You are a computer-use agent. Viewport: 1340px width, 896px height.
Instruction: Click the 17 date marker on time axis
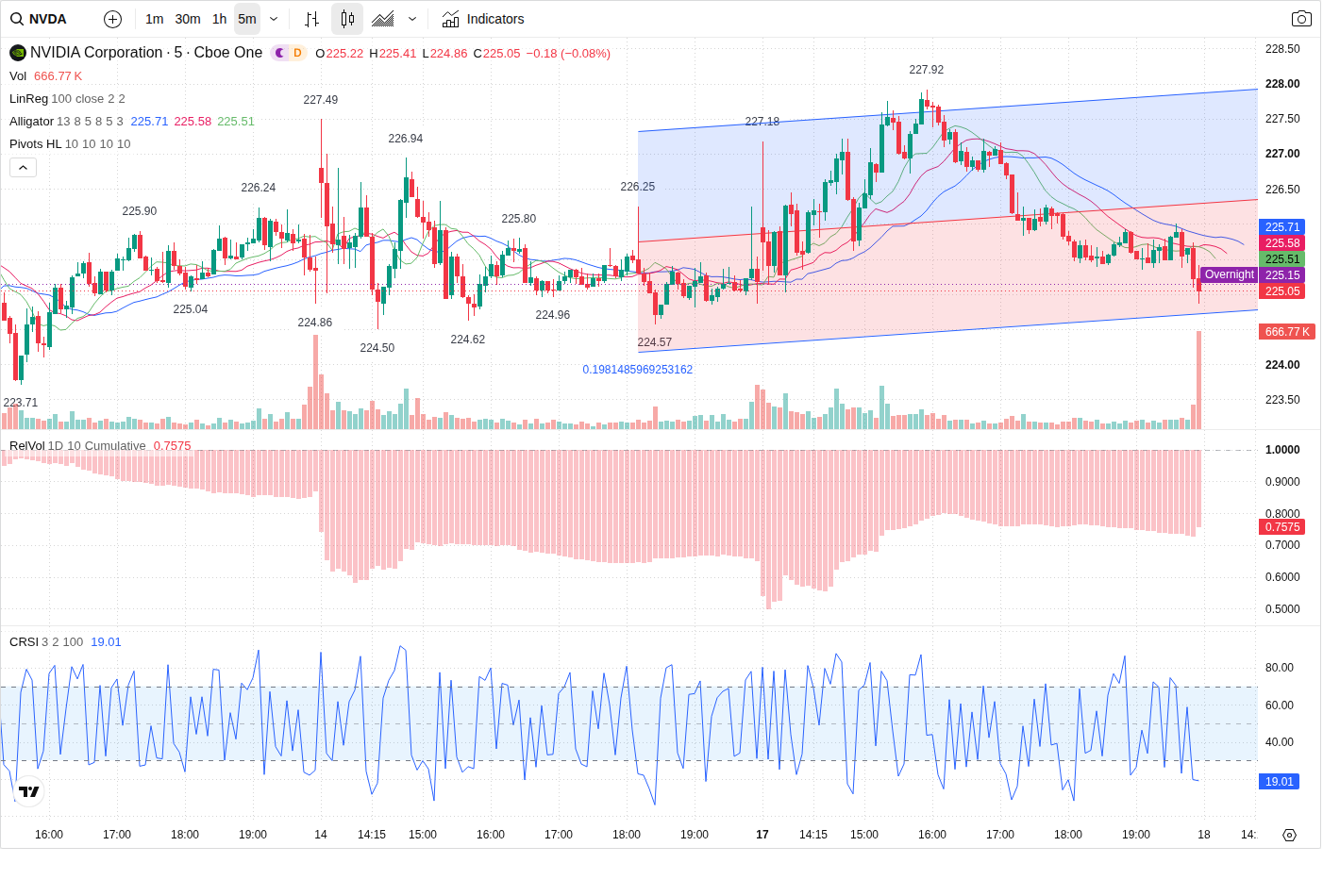pyautogui.click(x=762, y=835)
